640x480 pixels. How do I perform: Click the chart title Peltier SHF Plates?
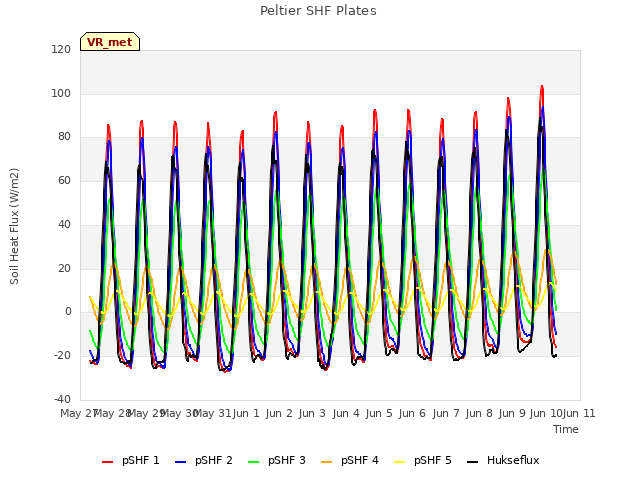318,11
